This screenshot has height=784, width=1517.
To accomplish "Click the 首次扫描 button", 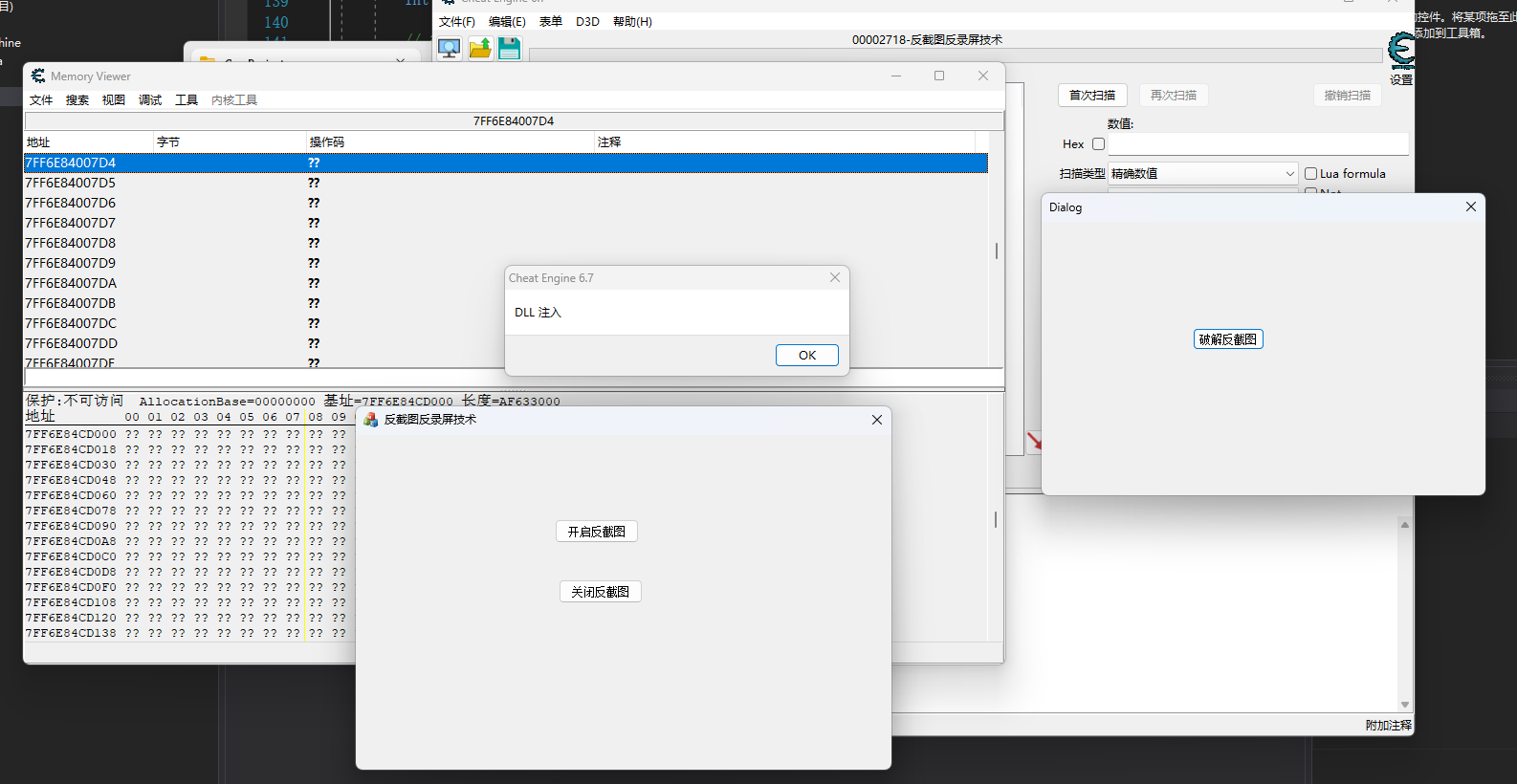I will point(1092,95).
